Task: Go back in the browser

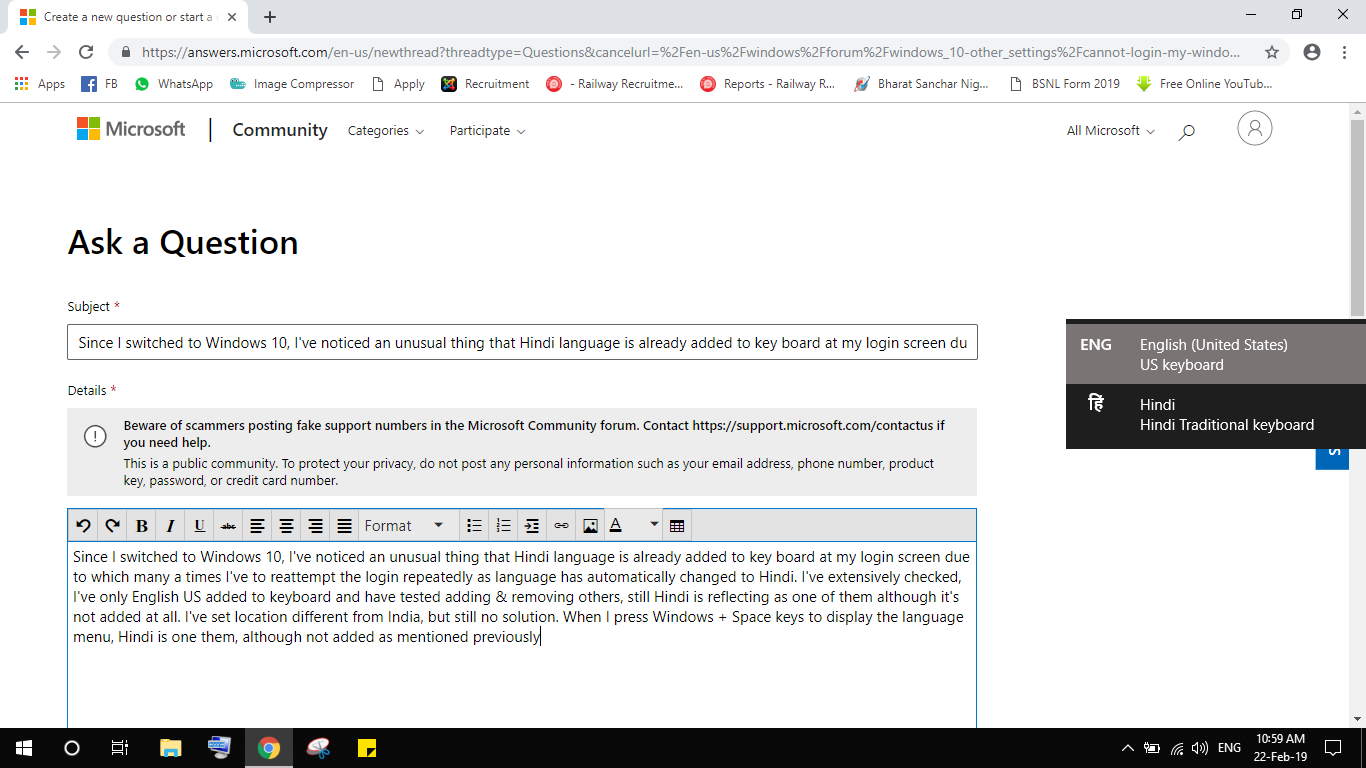Action: click(x=22, y=52)
